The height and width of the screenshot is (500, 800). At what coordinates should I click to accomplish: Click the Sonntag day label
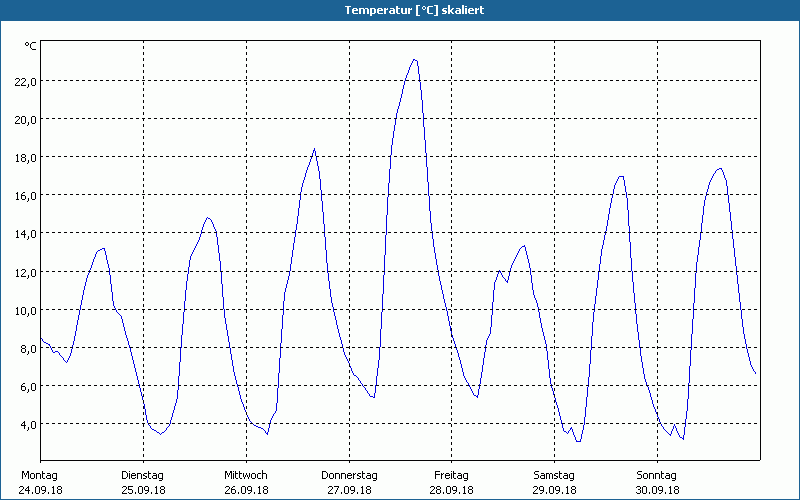(x=657, y=476)
